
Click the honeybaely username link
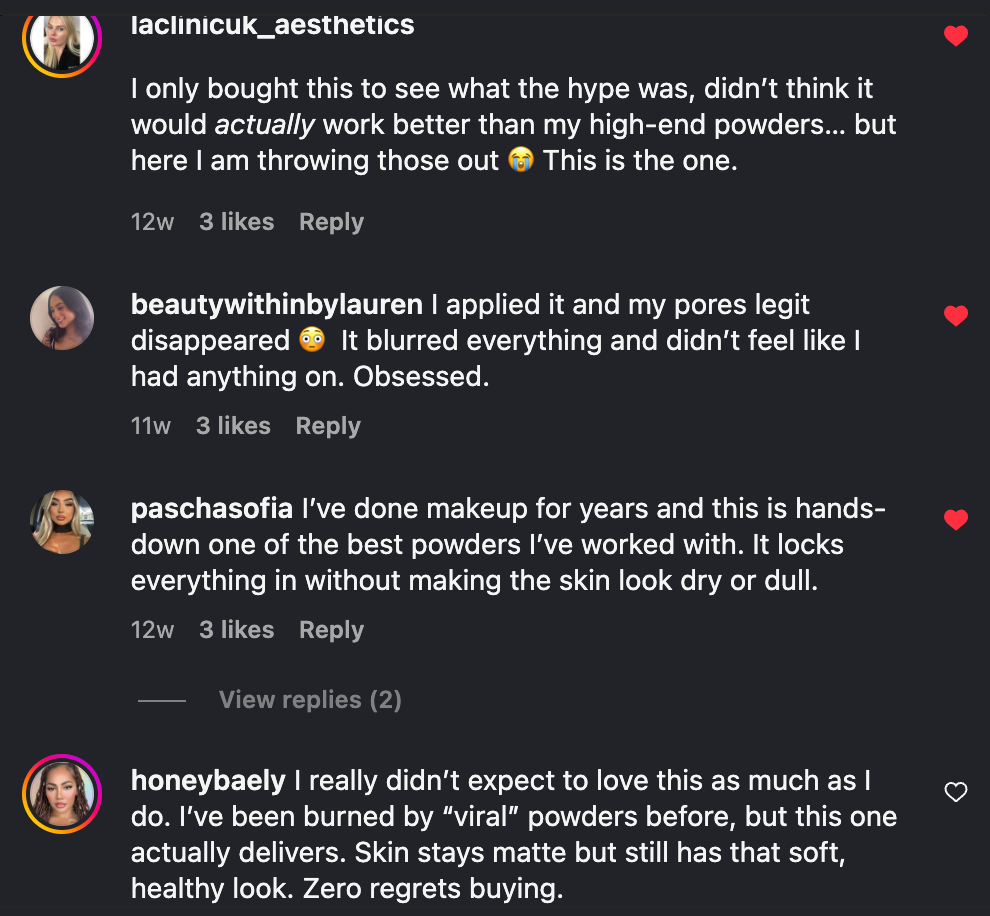pos(208,780)
